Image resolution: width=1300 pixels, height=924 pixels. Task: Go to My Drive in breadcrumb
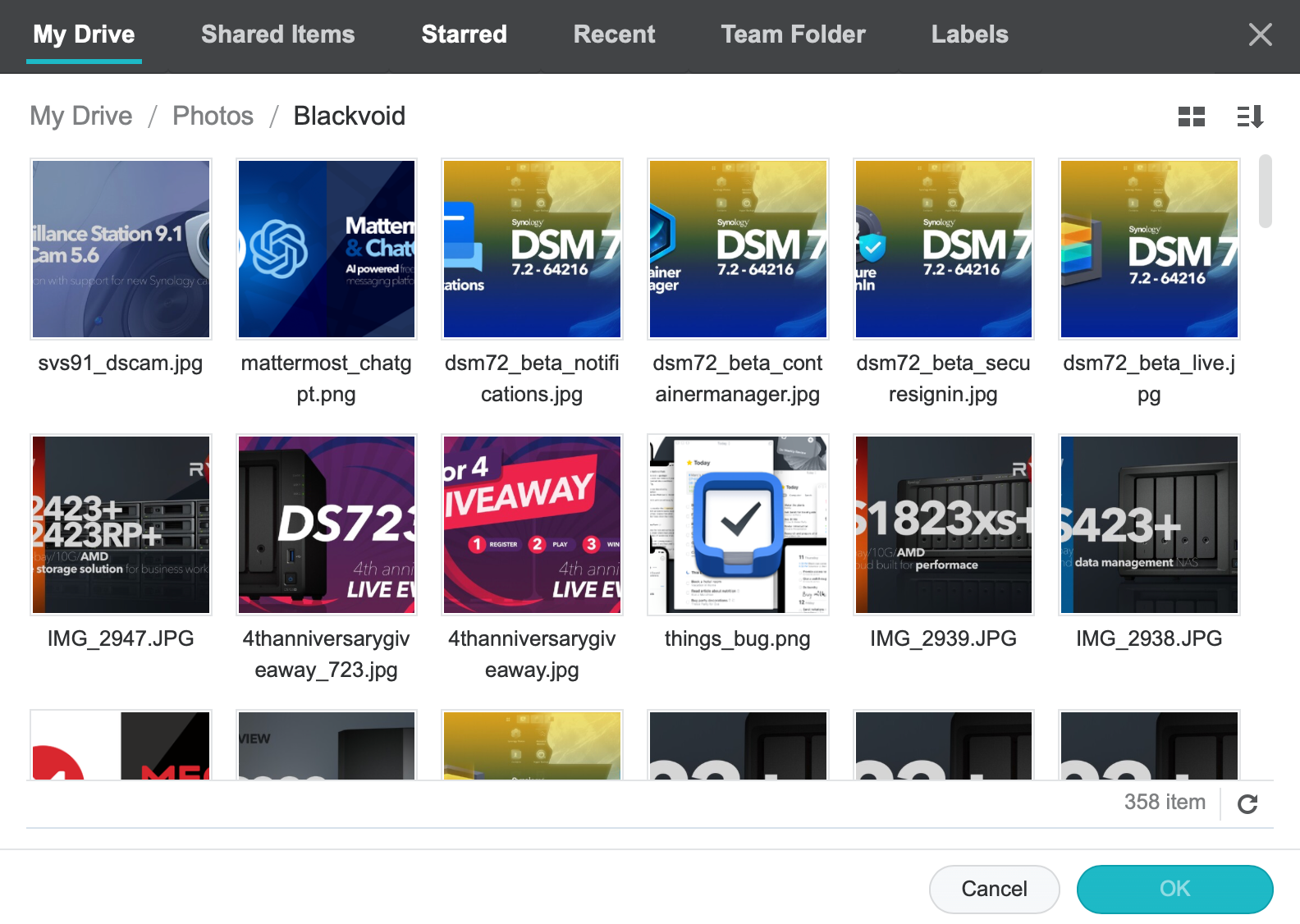[81, 116]
